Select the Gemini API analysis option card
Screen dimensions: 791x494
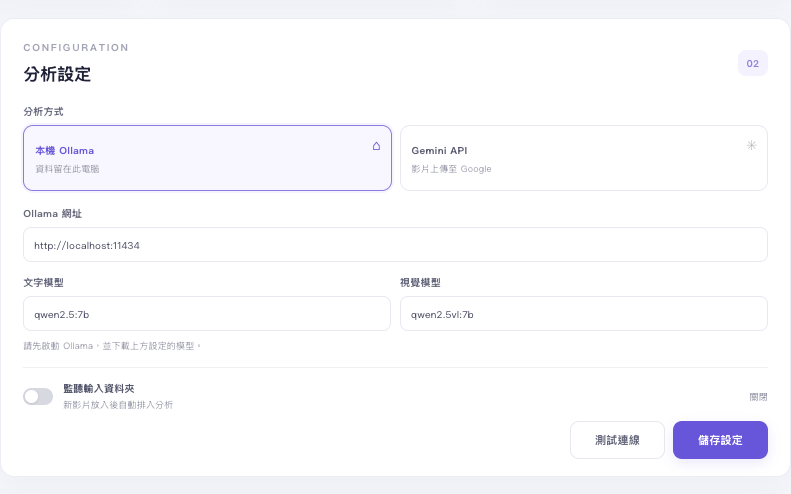point(584,158)
